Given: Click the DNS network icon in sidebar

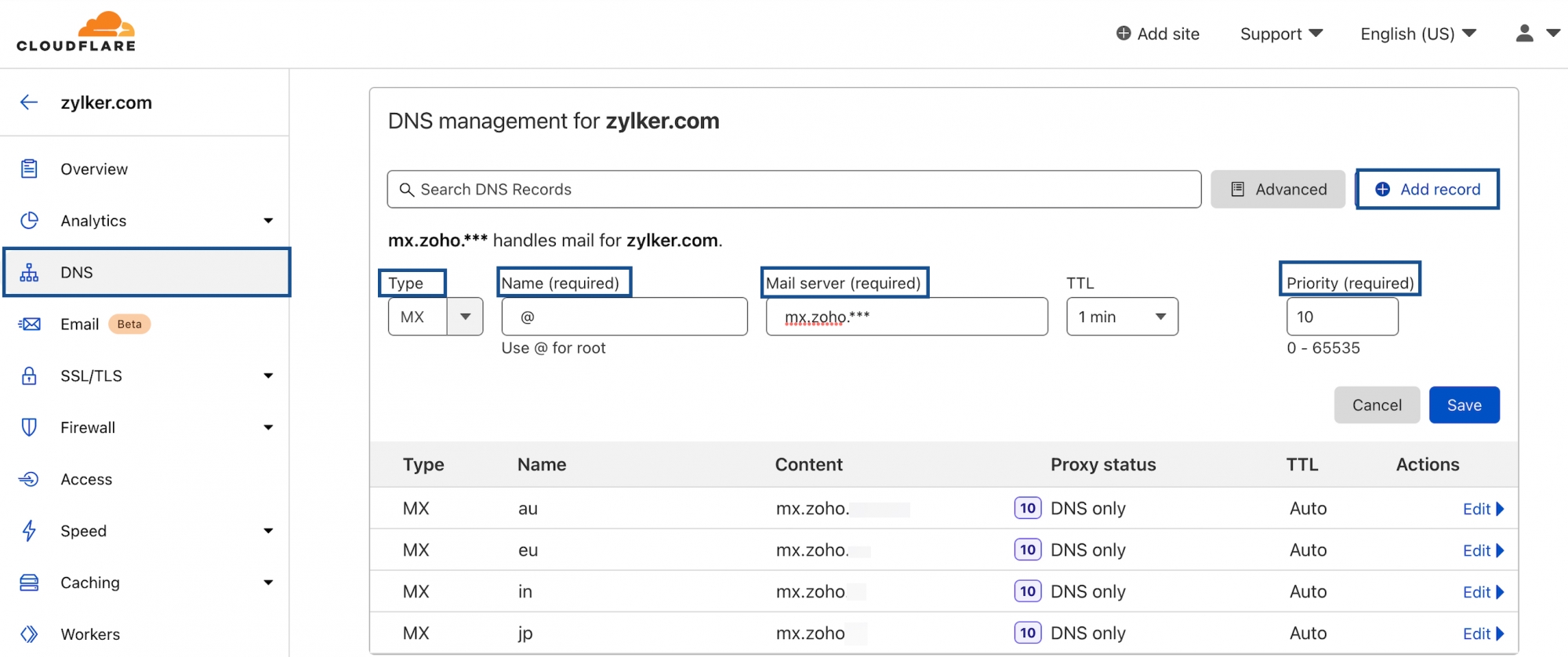Looking at the screenshot, I should coord(29,272).
